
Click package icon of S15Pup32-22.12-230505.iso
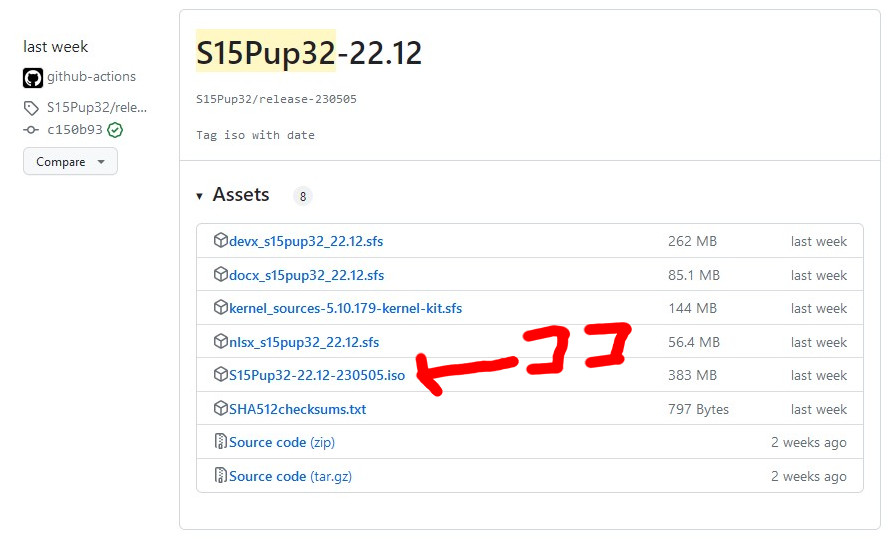click(x=220, y=374)
